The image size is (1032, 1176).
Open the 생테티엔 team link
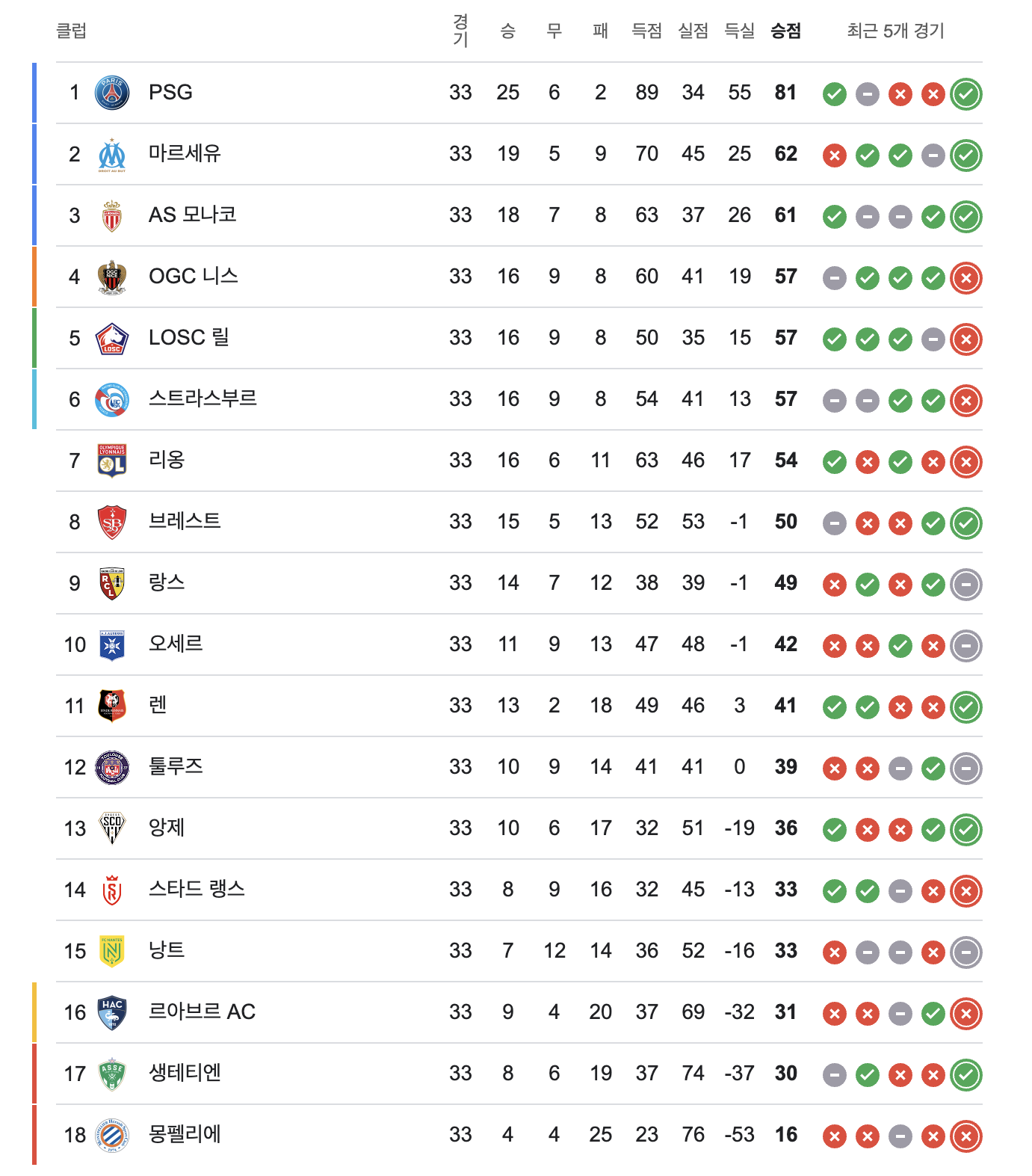(185, 1073)
